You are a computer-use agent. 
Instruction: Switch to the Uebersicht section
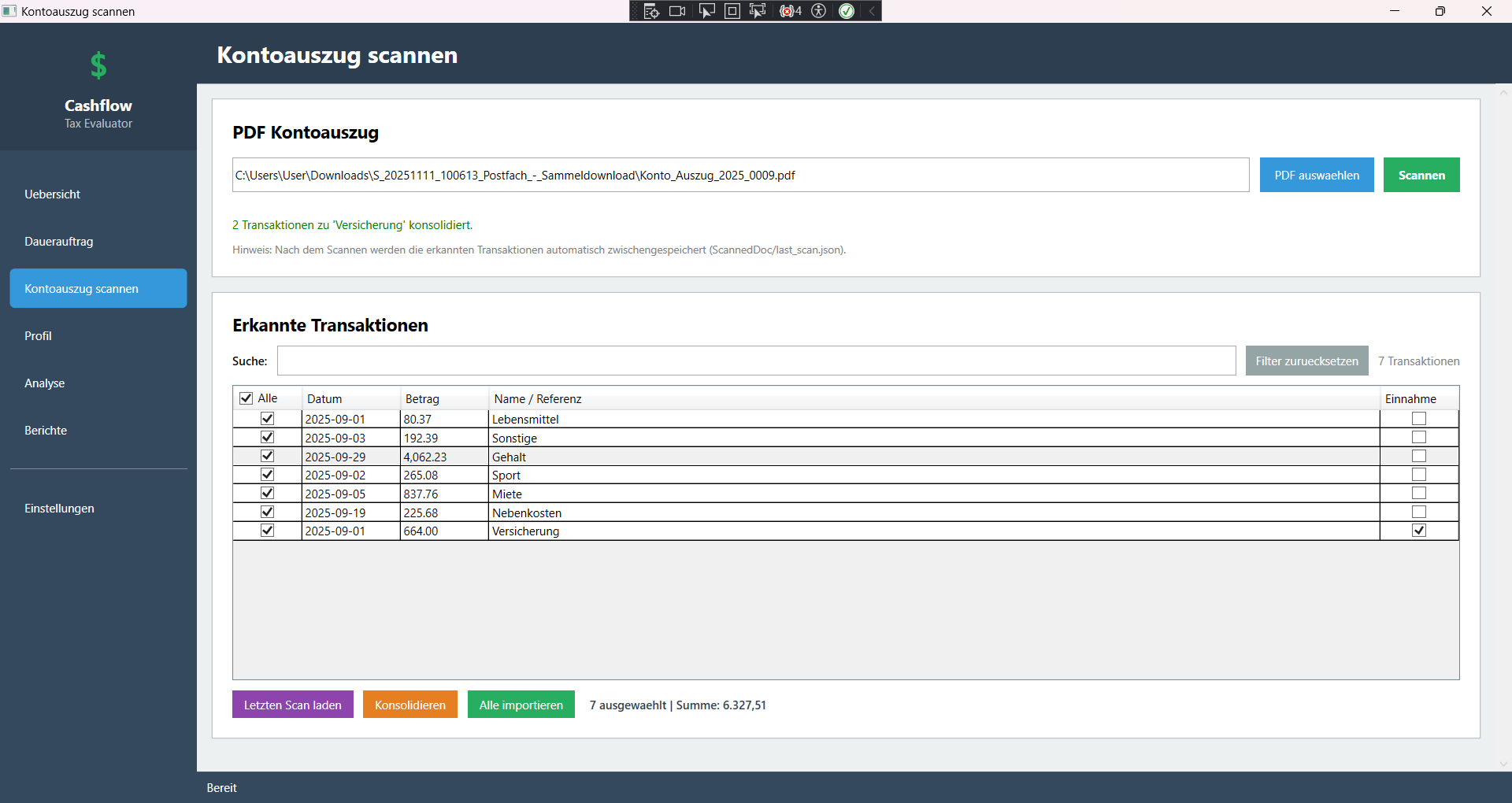52,194
